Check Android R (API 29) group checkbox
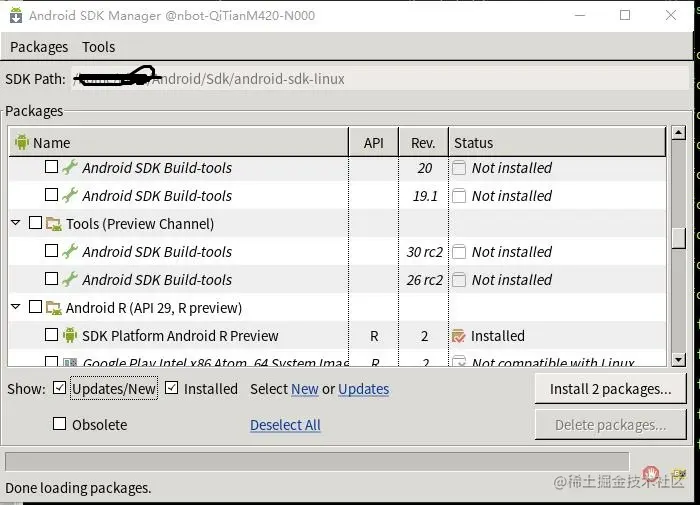Image resolution: width=700 pixels, height=505 pixels. (35, 307)
